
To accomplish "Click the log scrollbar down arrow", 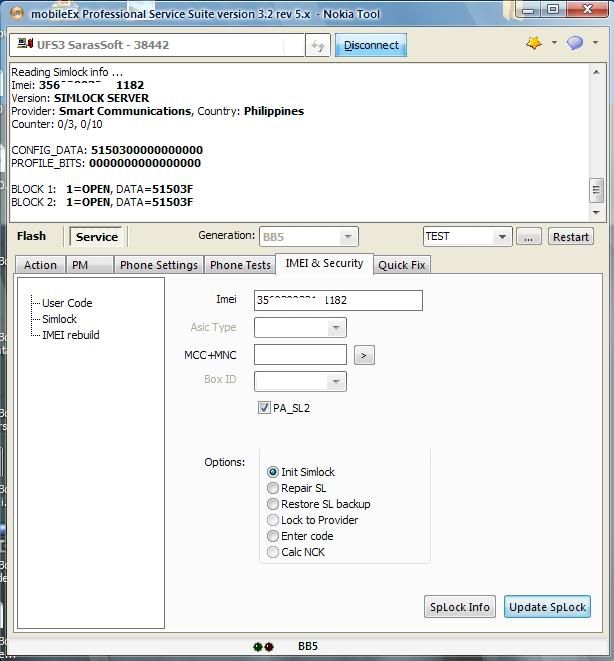I will click(x=596, y=212).
